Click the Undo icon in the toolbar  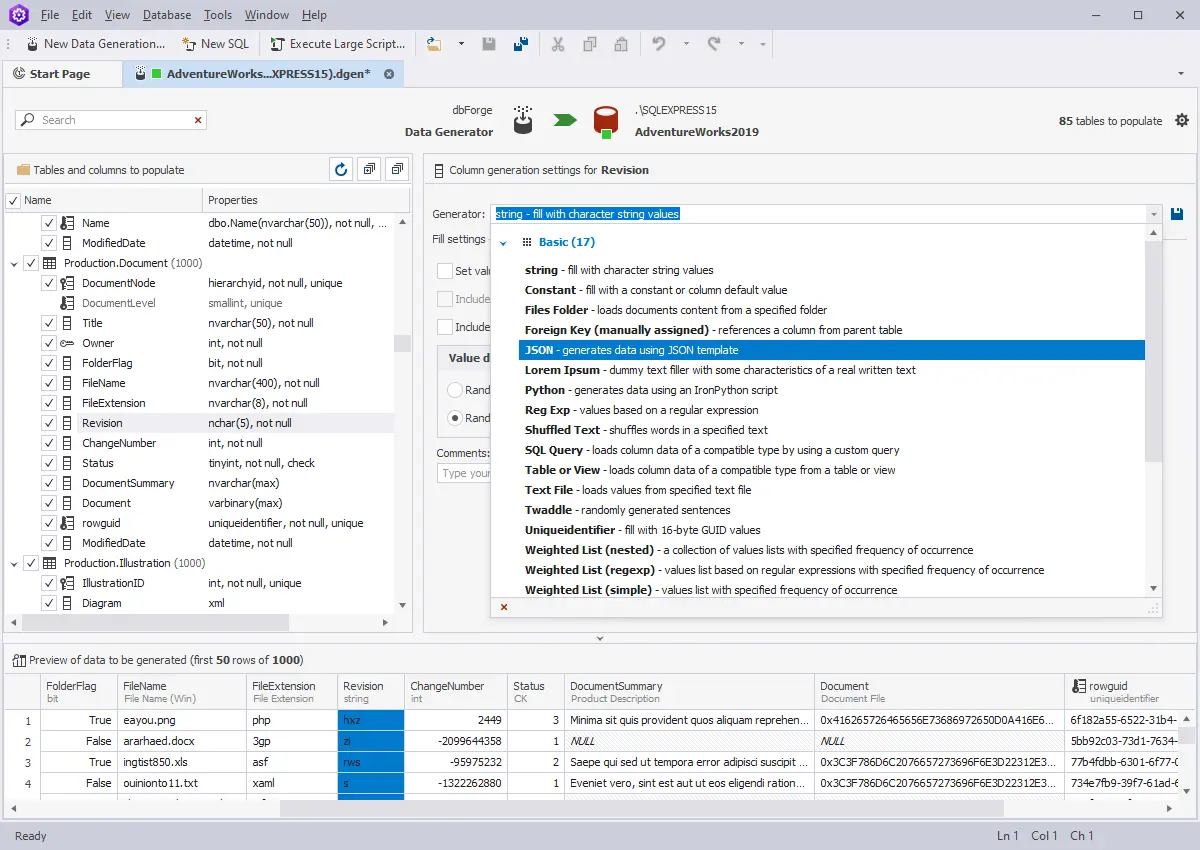coord(658,44)
